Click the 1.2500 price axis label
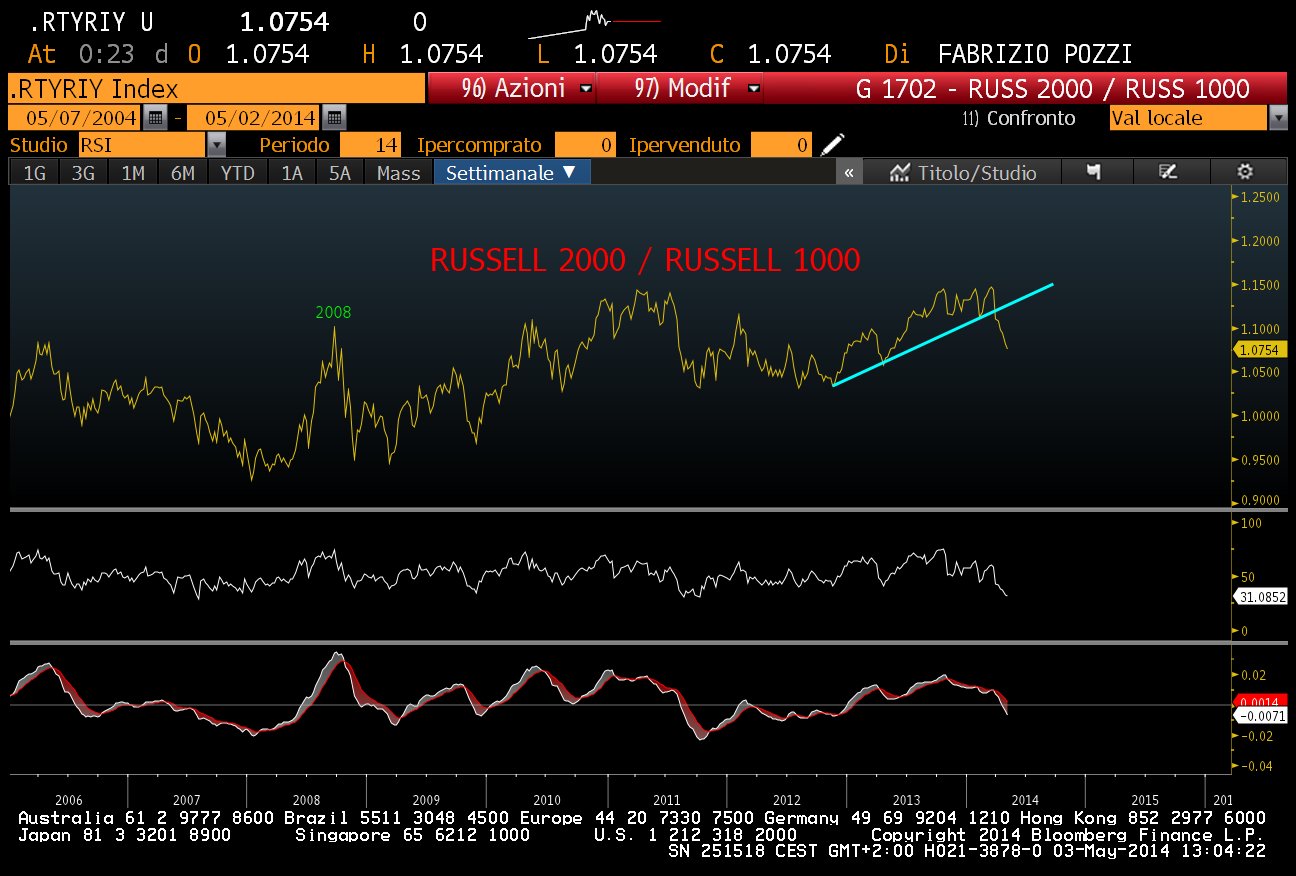 (x=1260, y=197)
